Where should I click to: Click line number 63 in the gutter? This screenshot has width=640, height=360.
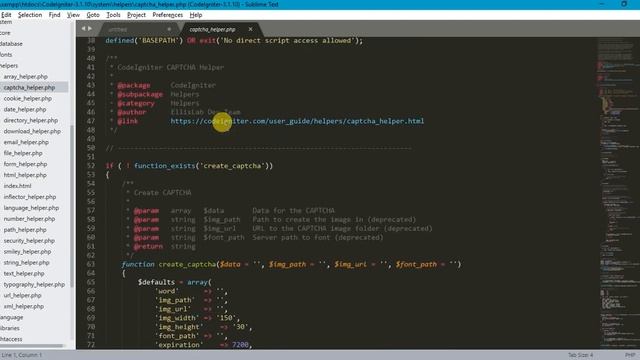(91, 264)
